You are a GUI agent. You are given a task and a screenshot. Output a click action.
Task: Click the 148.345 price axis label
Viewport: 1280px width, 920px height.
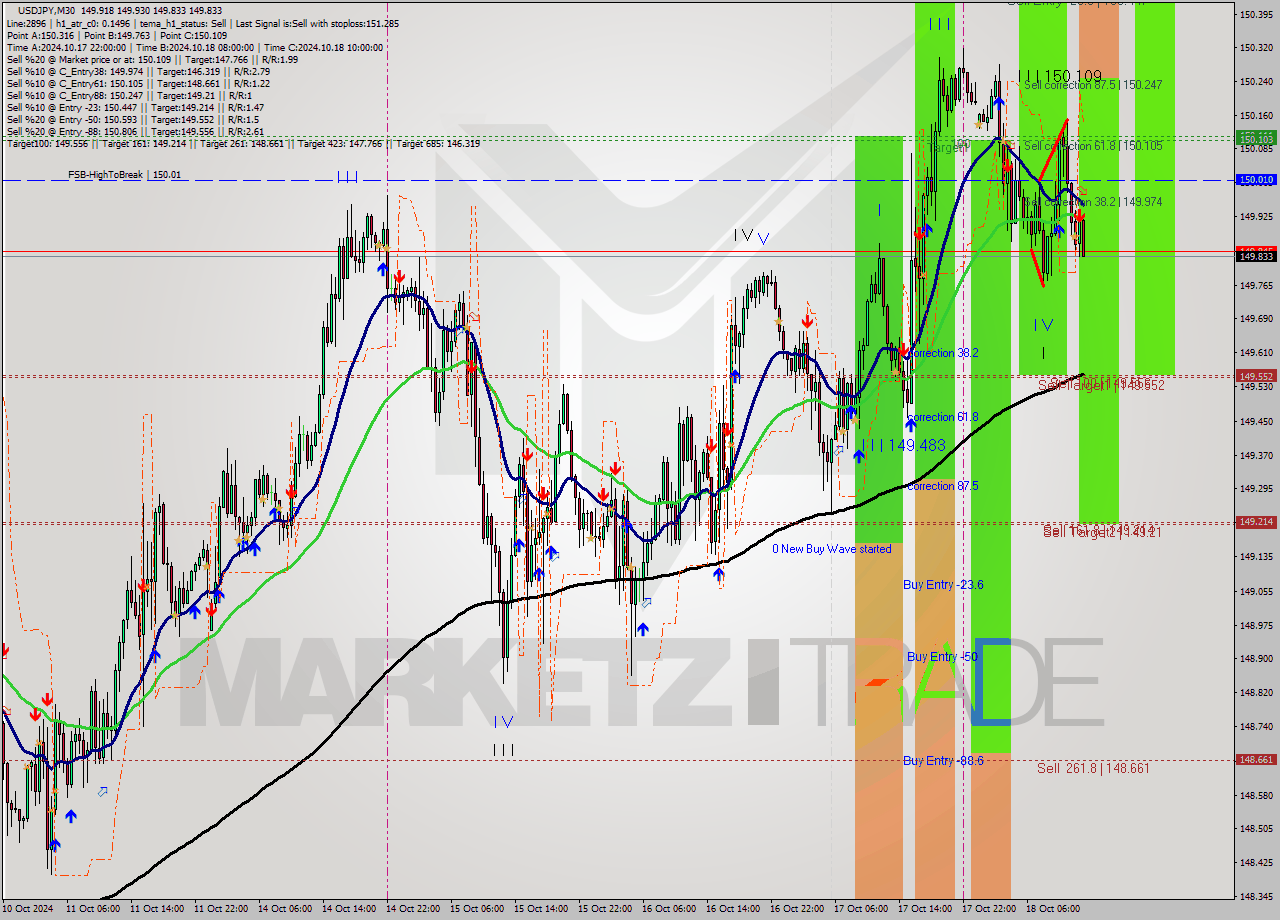click(1256, 896)
